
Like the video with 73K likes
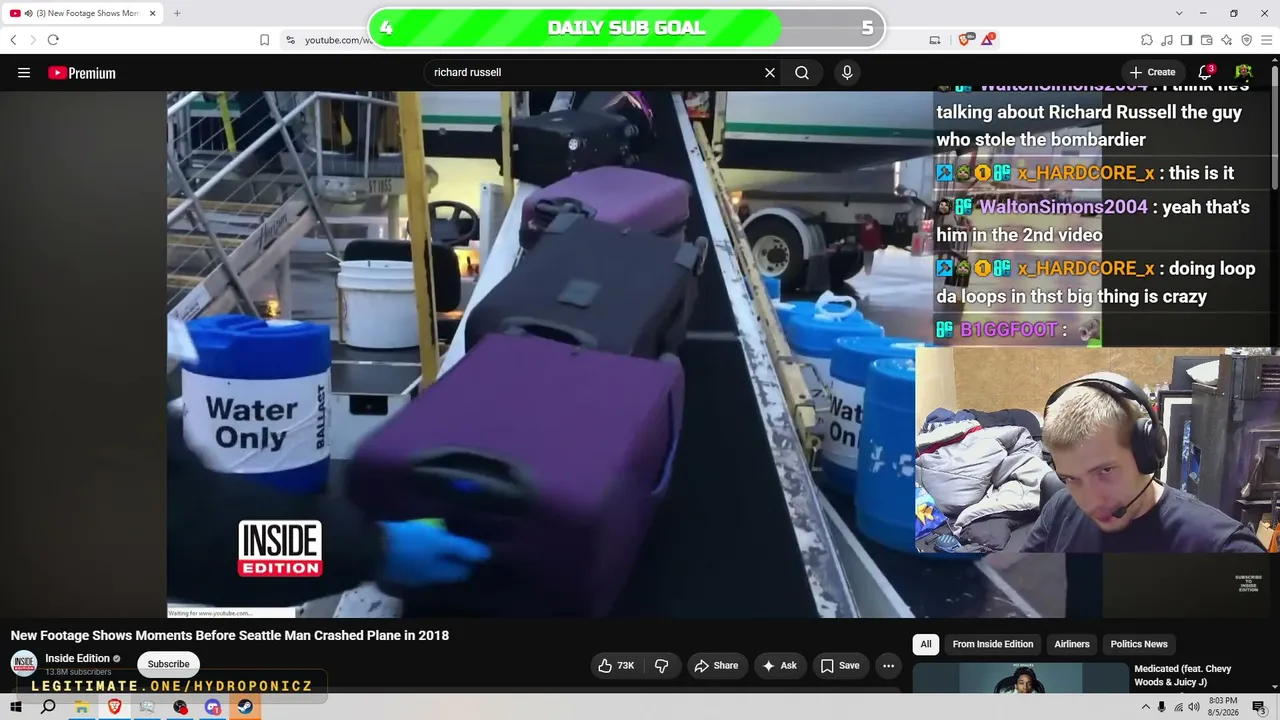616,665
